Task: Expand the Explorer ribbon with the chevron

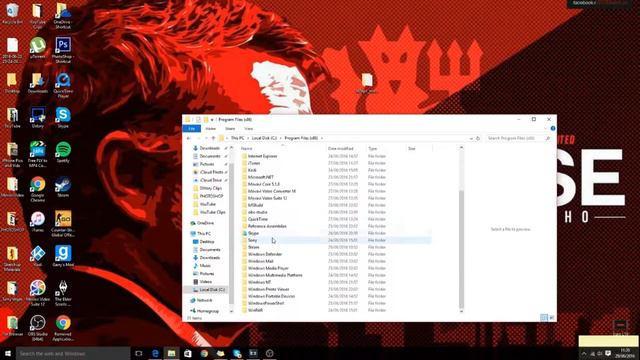Action: [545, 129]
